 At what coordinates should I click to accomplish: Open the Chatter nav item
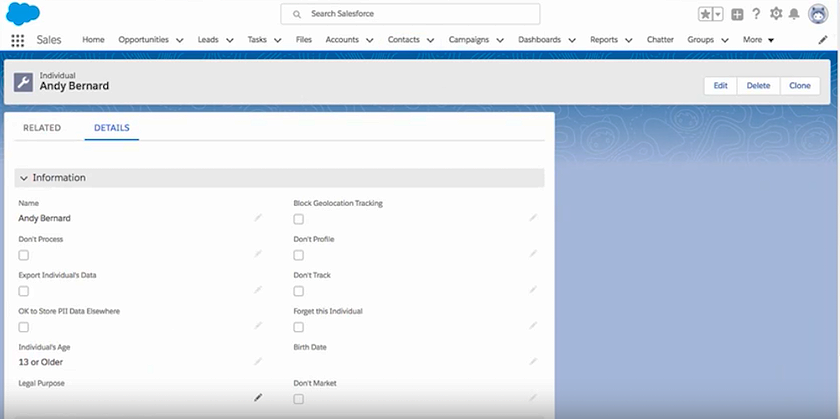point(660,40)
